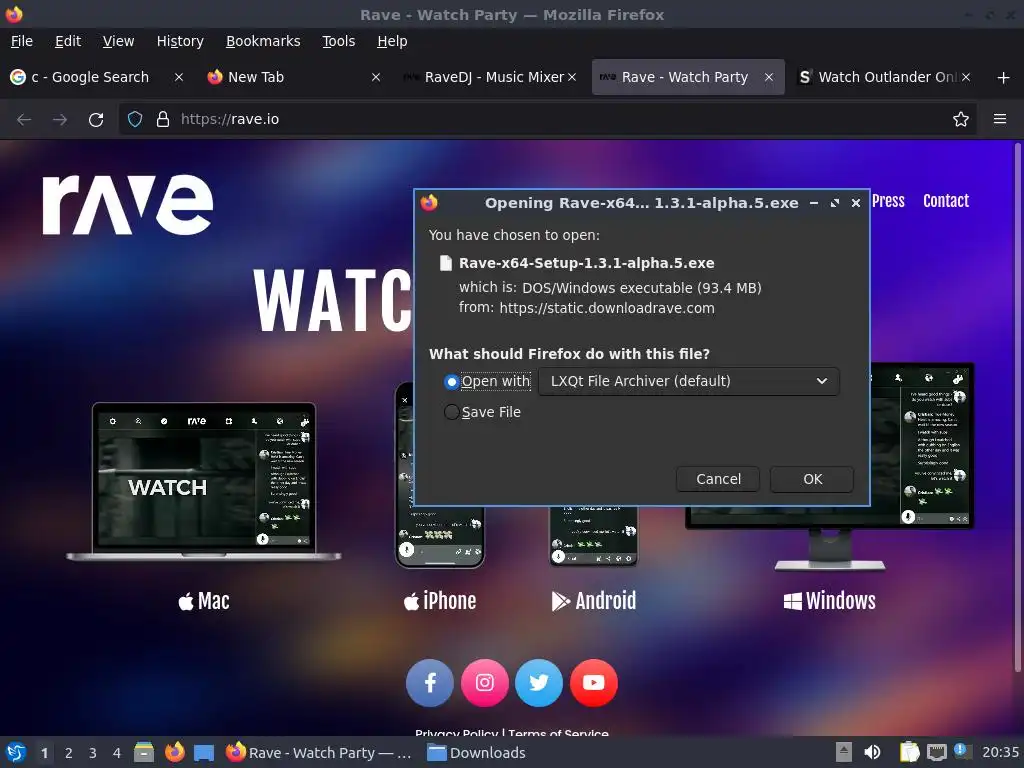Launch Firefox from the taskbar quicklaunch
The width and height of the screenshot is (1024, 768).
(174, 752)
